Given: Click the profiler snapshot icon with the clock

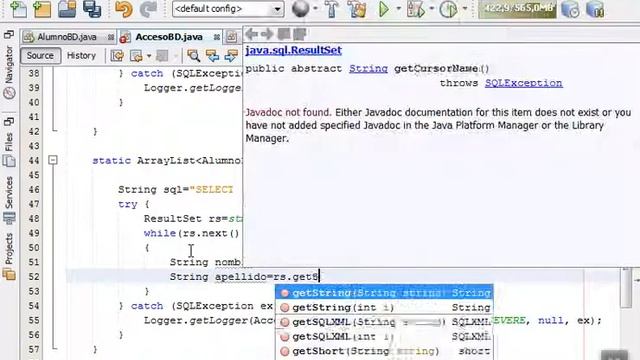Looking at the screenshot, I should coord(570,9).
